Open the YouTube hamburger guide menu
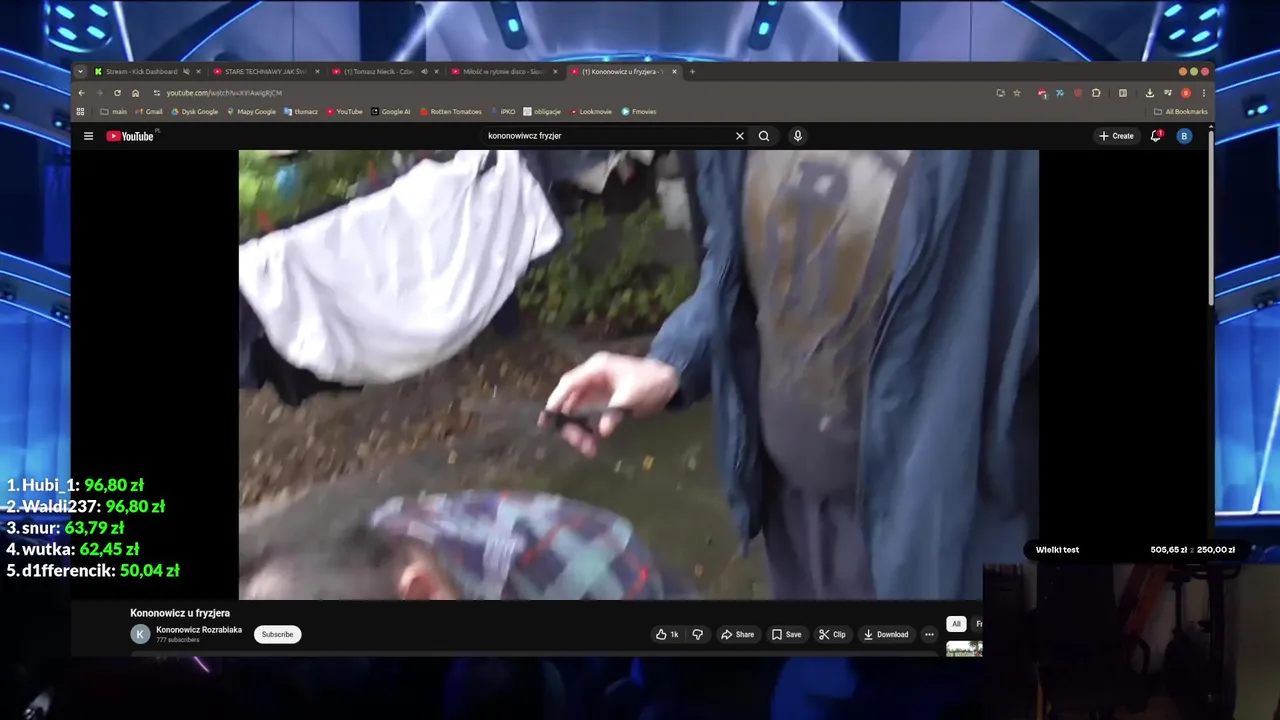The height and width of the screenshot is (720, 1280). tap(88, 136)
